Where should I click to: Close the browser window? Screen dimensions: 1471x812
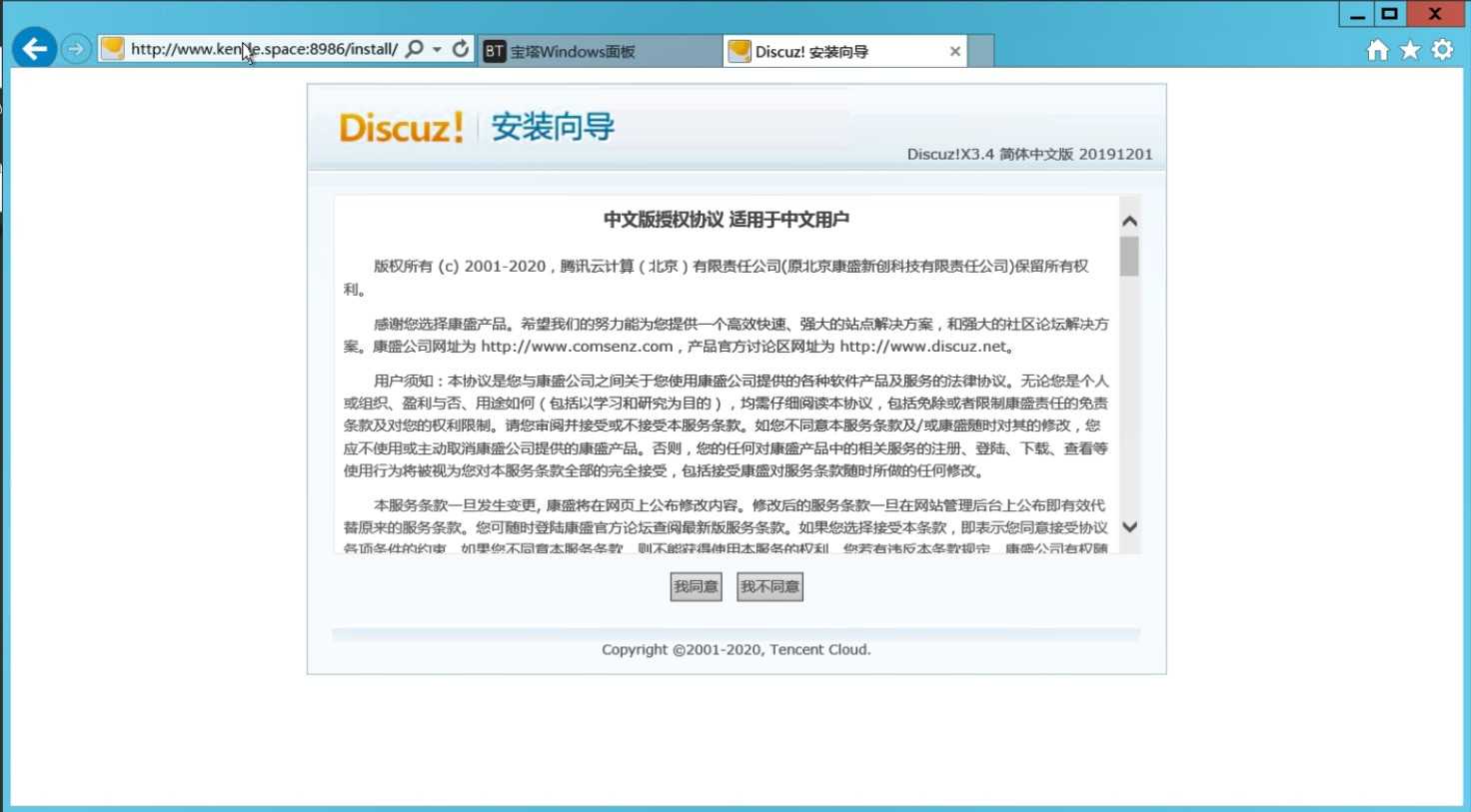click(1435, 14)
